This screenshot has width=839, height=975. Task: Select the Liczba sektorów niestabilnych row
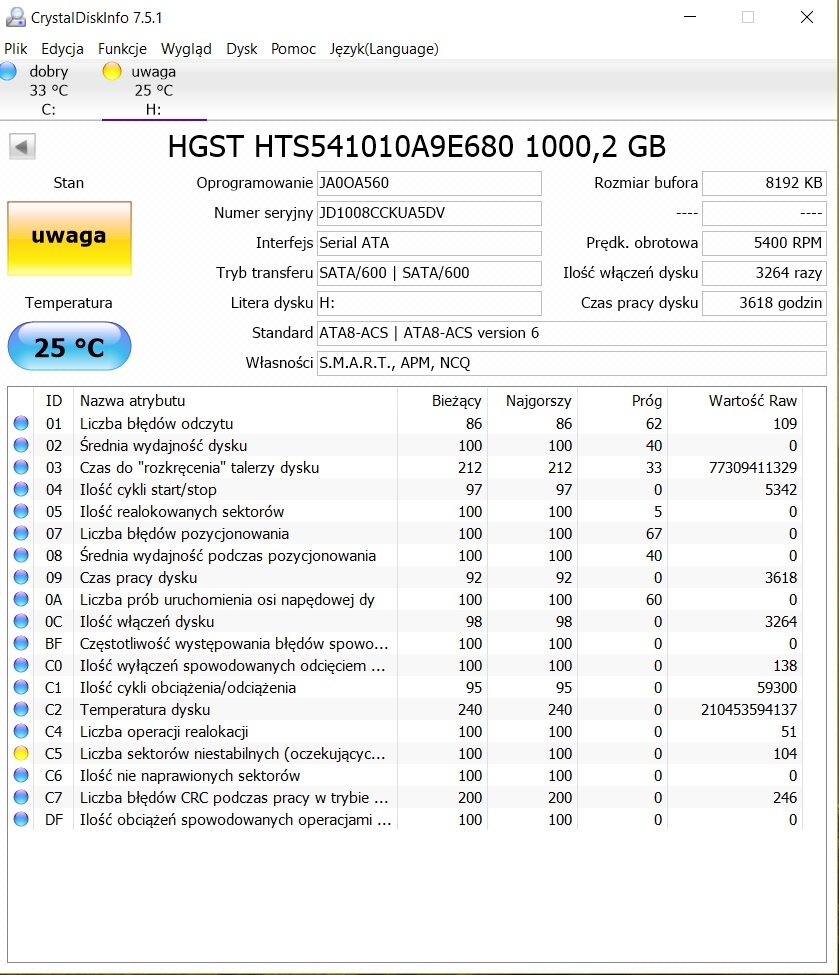[407, 754]
